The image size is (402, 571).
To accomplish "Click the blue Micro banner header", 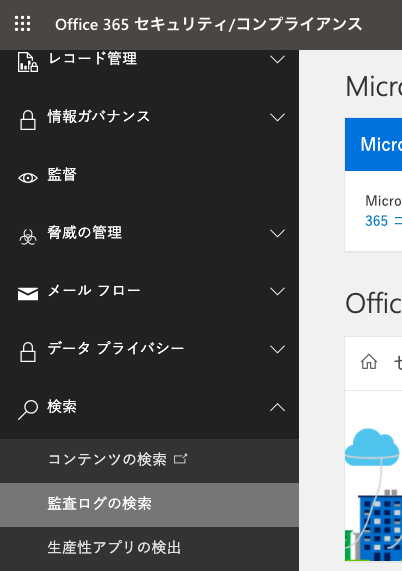I will [x=373, y=144].
